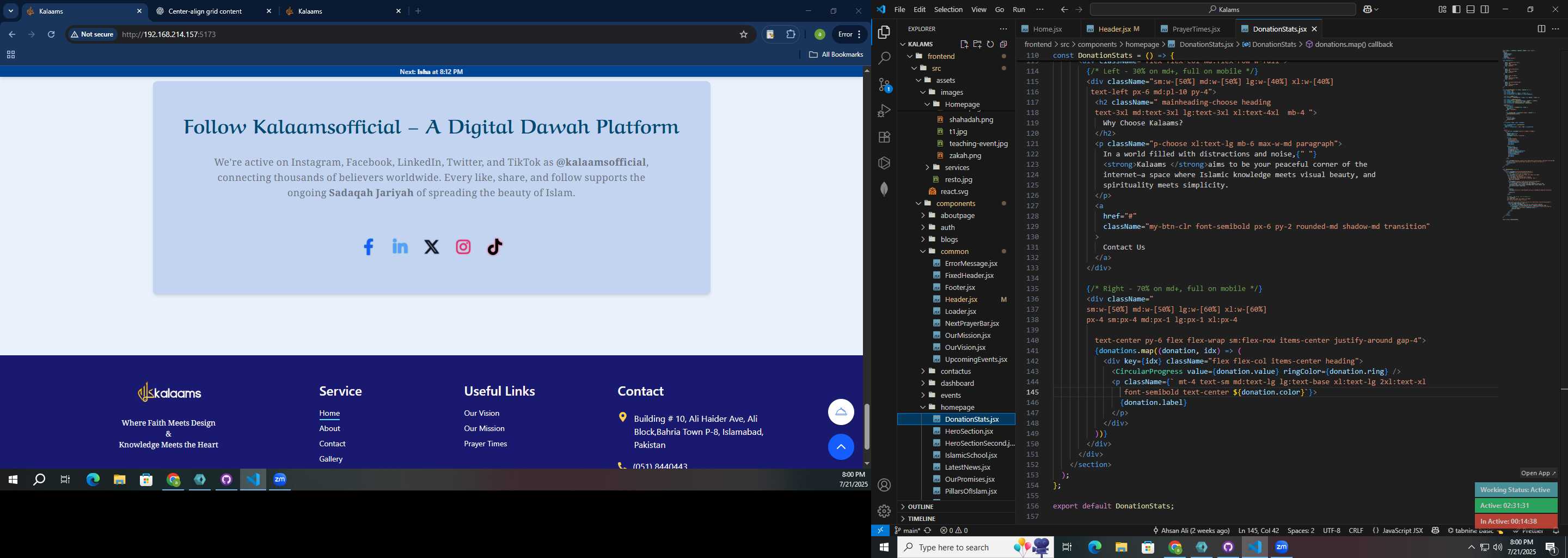The width and height of the screenshot is (1568, 558).
Task: Click Windows Start button on the right taskbar
Action: (x=884, y=547)
